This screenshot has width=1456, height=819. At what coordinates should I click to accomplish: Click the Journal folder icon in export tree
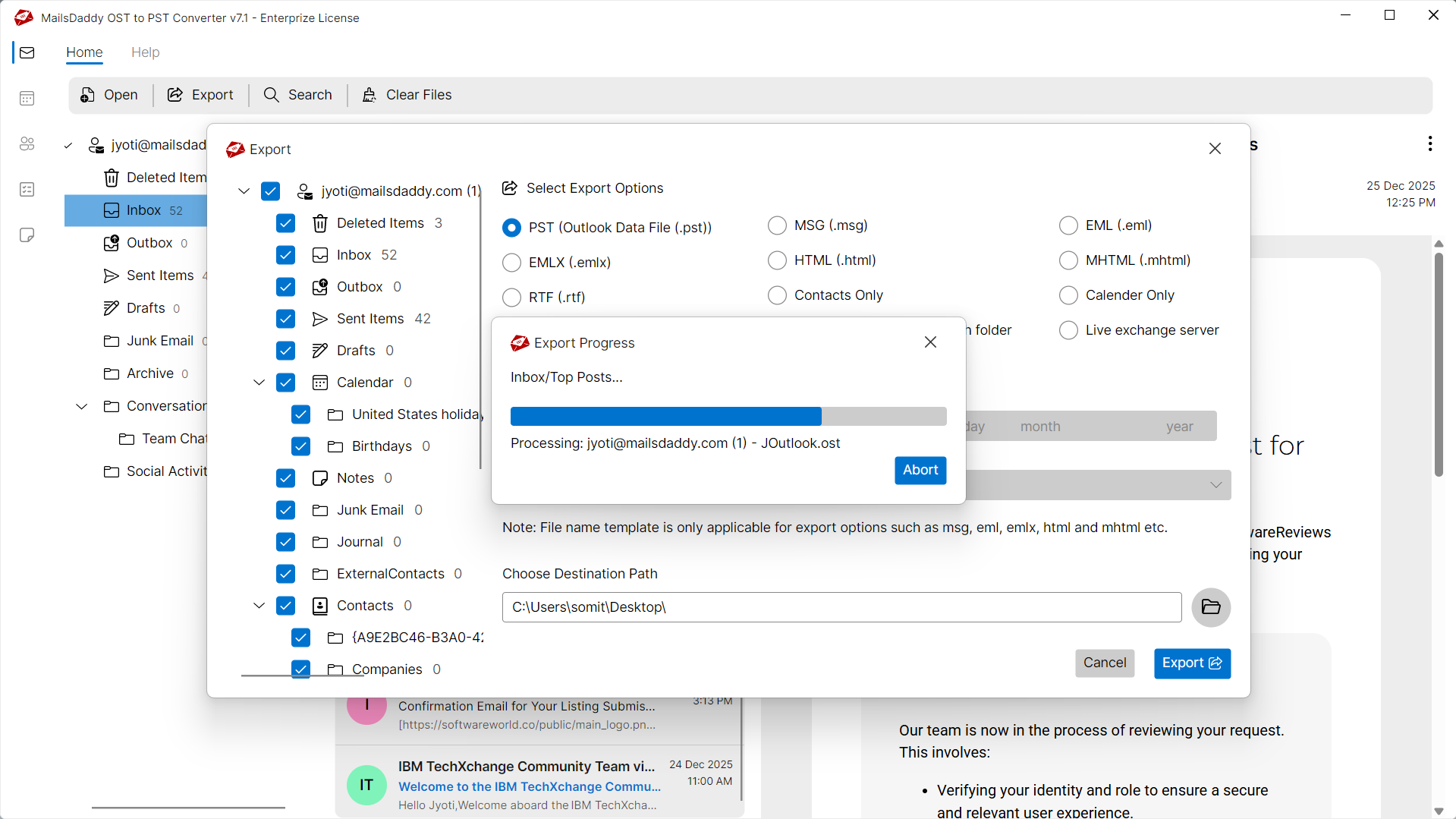pyautogui.click(x=320, y=542)
